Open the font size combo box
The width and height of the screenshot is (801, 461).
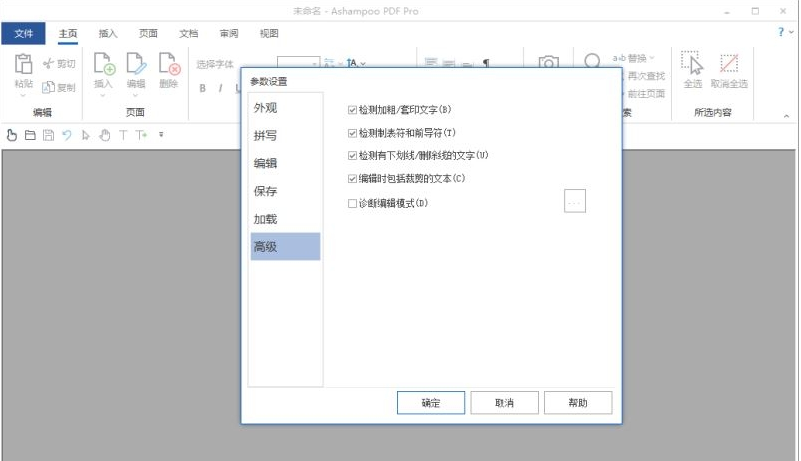pyautogui.click(x=298, y=62)
